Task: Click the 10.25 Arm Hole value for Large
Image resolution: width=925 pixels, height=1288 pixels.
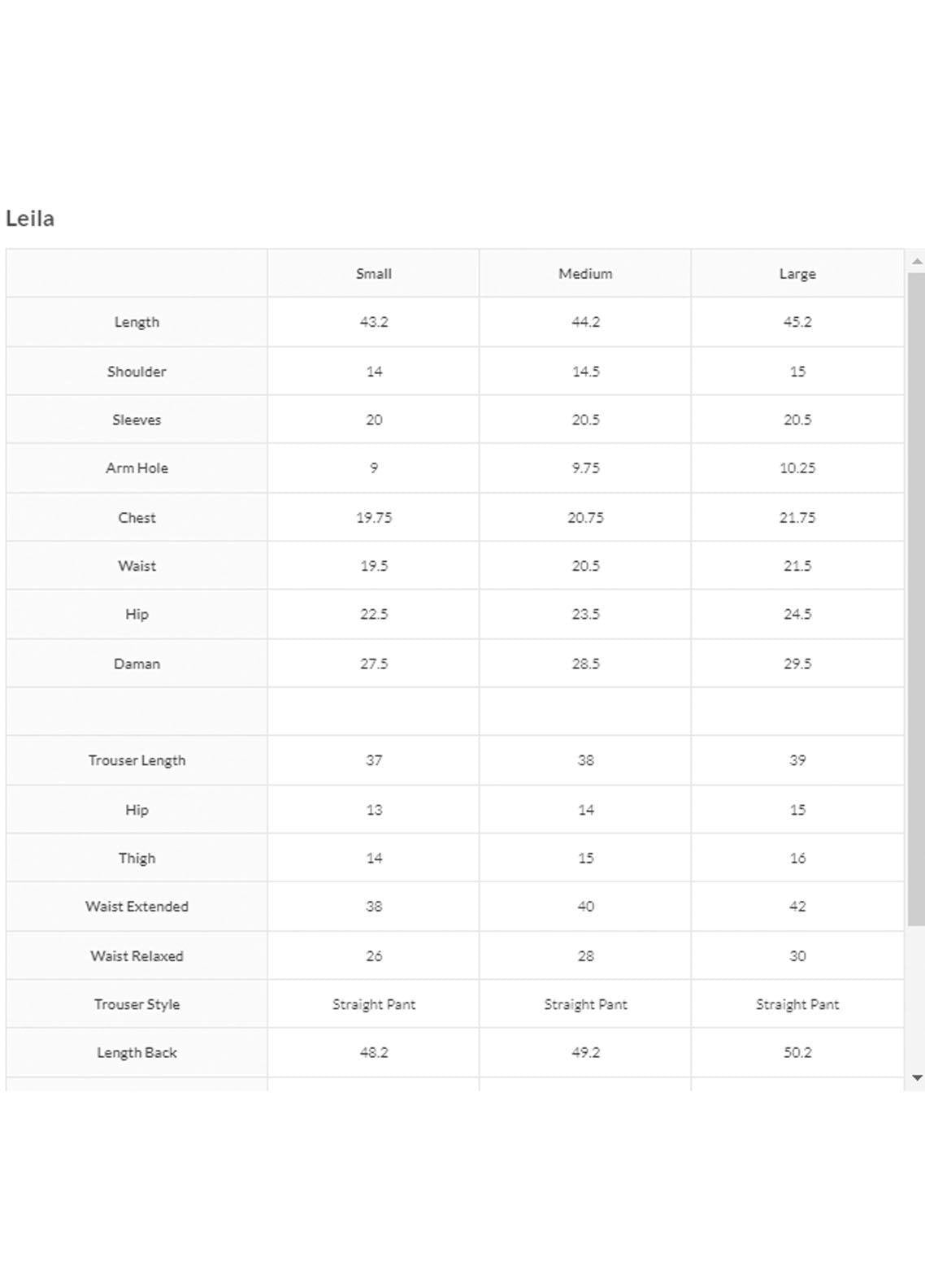Action: tap(797, 468)
